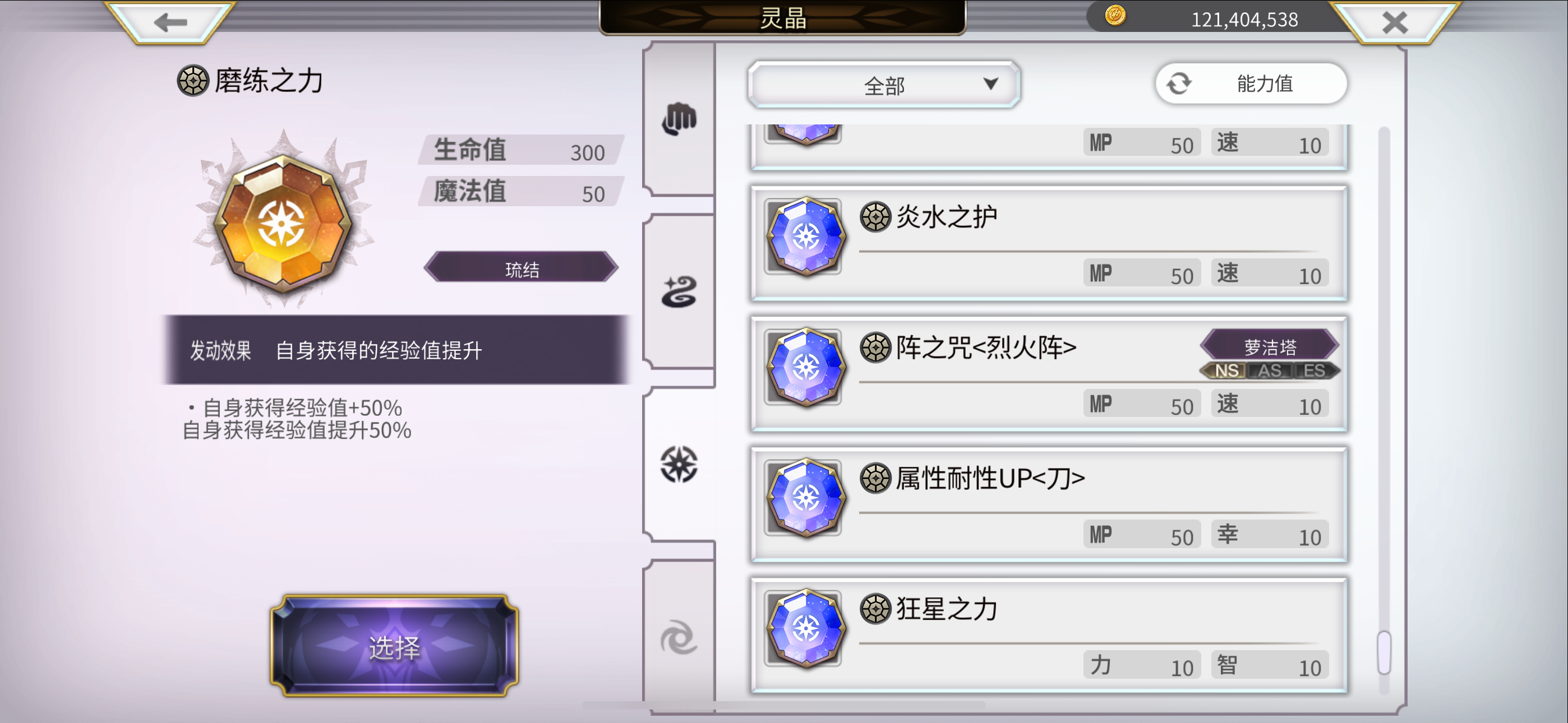Go back with the left arrow

[170, 22]
